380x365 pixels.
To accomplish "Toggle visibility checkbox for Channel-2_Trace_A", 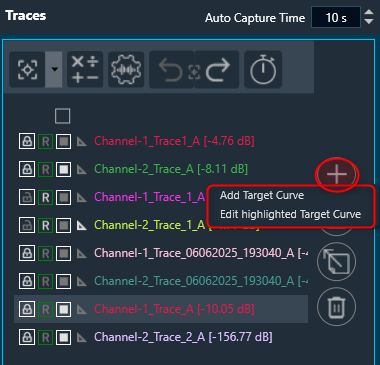I will (63, 169).
